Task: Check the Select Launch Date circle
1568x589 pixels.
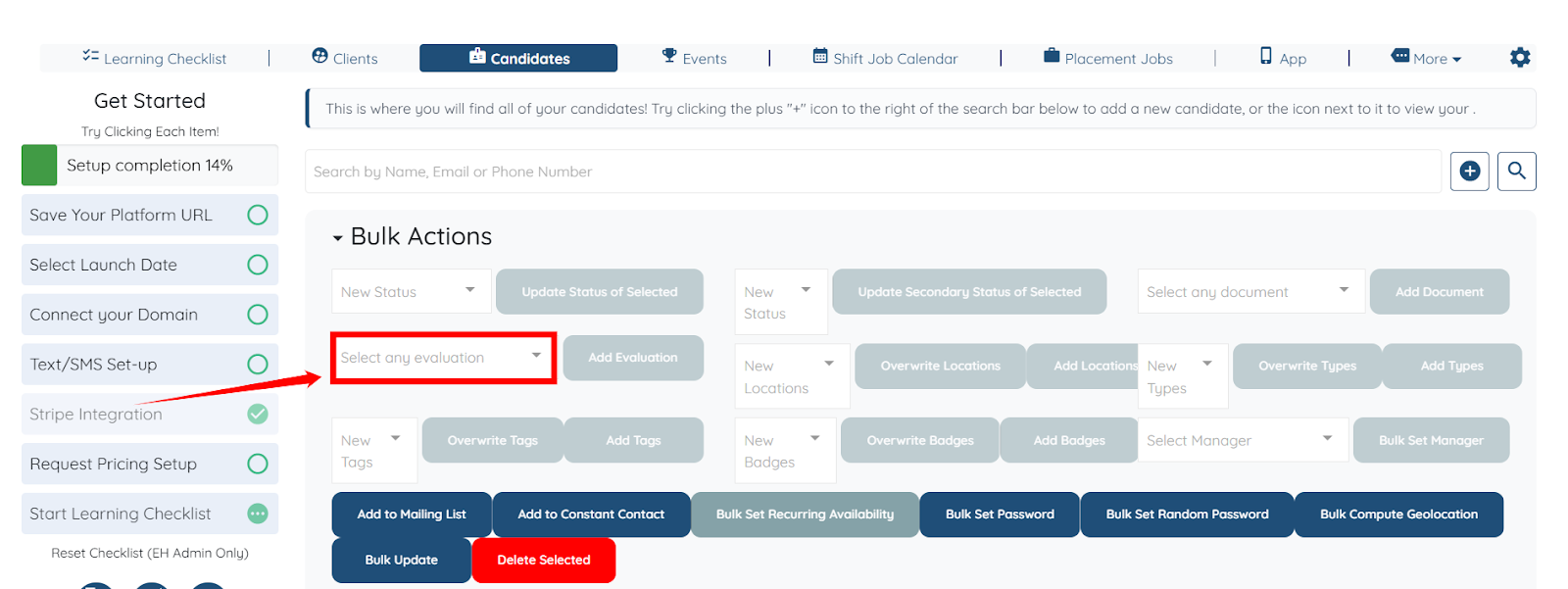Action: [x=258, y=265]
